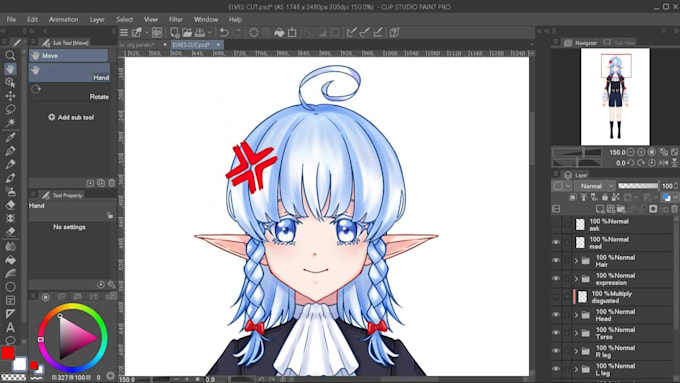Click Flip horizontal in Navigator
The width and height of the screenshot is (680, 383).
point(664,163)
